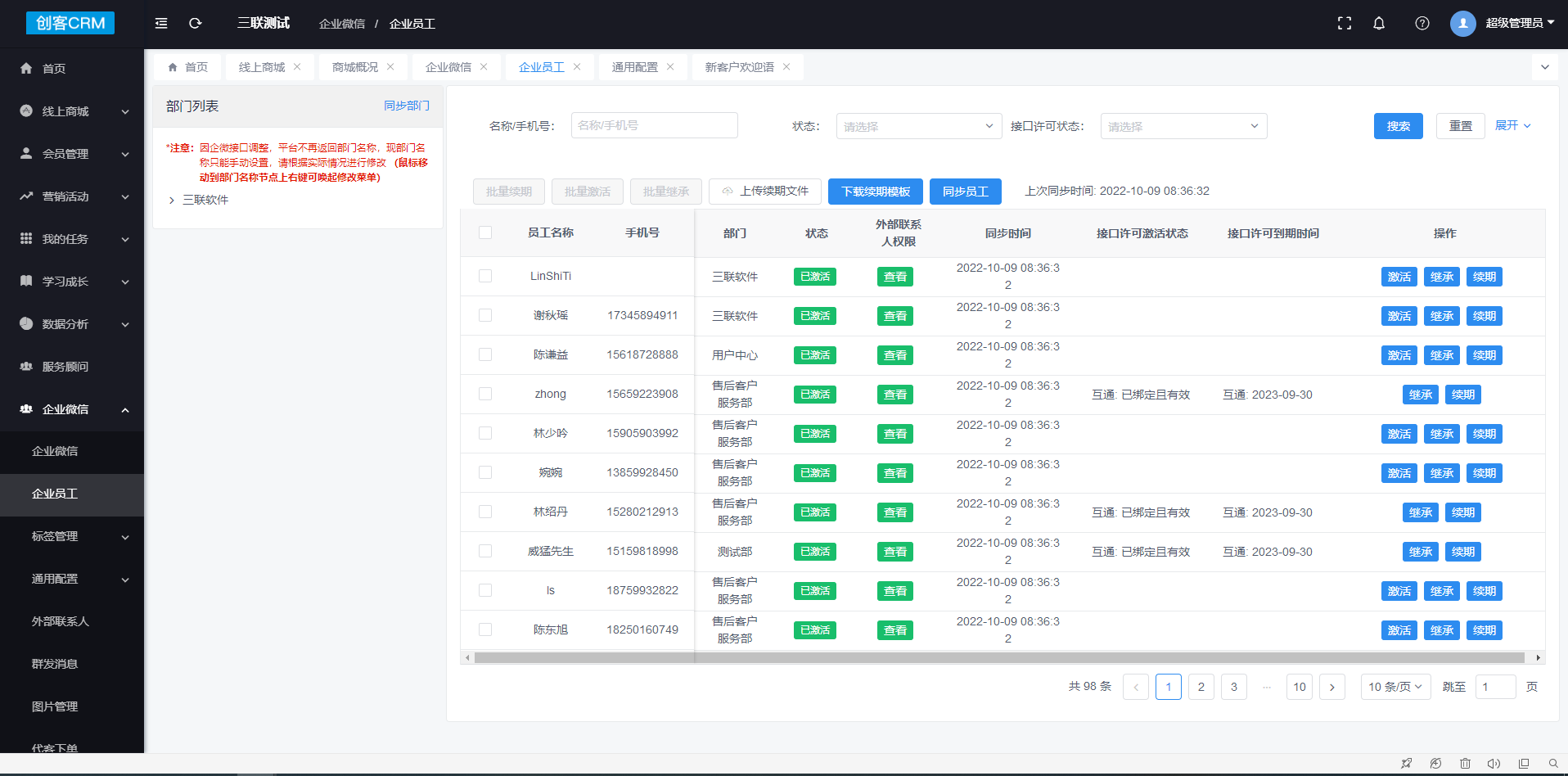
Task: Click the 我的任务 grid icon
Action: pos(26,238)
